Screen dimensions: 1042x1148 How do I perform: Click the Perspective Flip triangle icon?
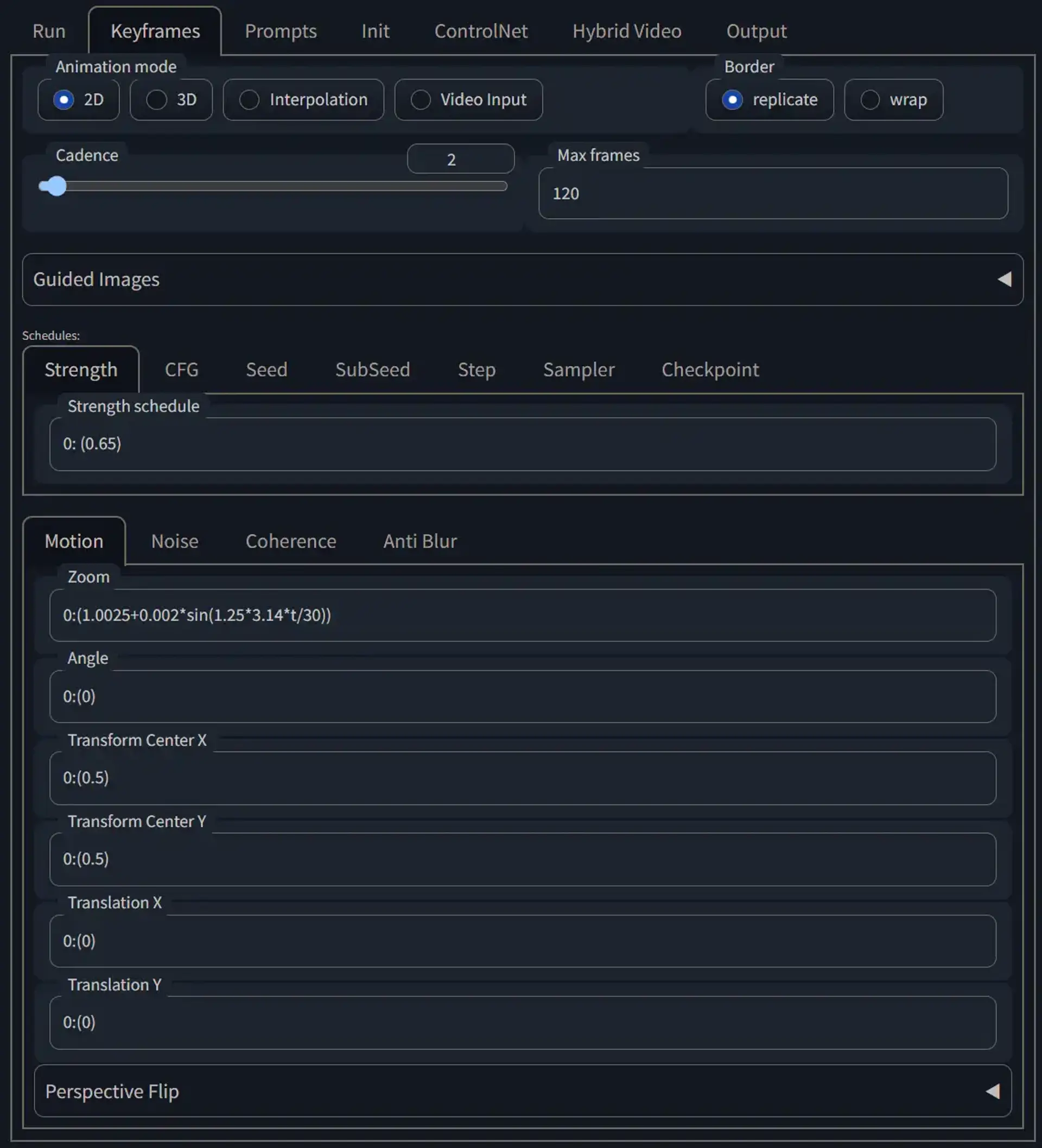pyautogui.click(x=993, y=1091)
